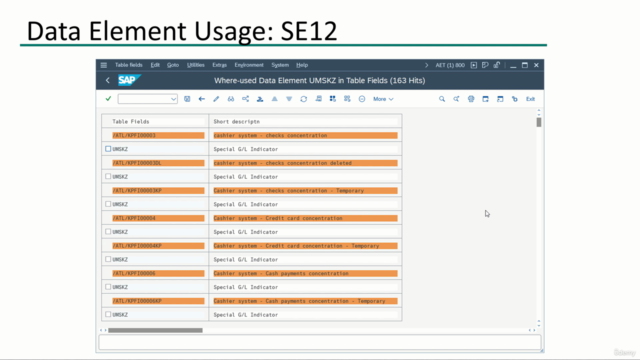Click the Save icon next to command field
640x360 pixels.
187,99
